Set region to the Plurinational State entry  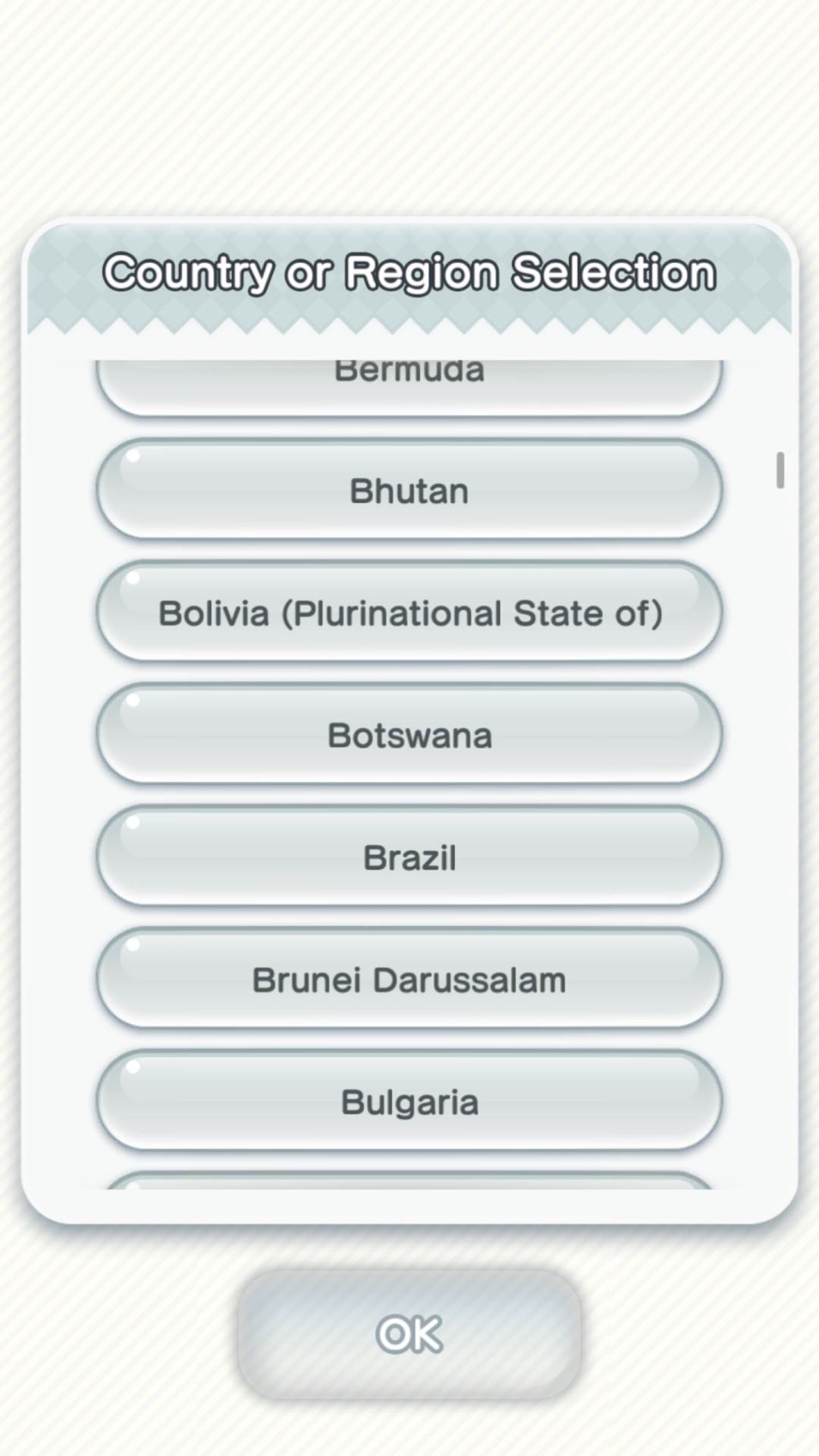pos(409,613)
